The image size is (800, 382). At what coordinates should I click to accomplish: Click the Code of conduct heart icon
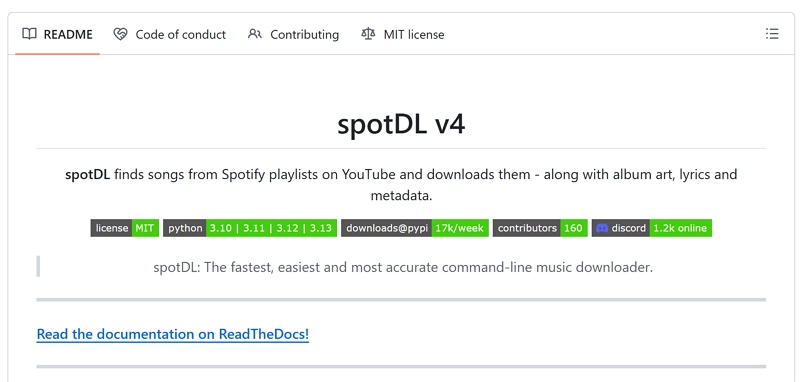[x=120, y=34]
